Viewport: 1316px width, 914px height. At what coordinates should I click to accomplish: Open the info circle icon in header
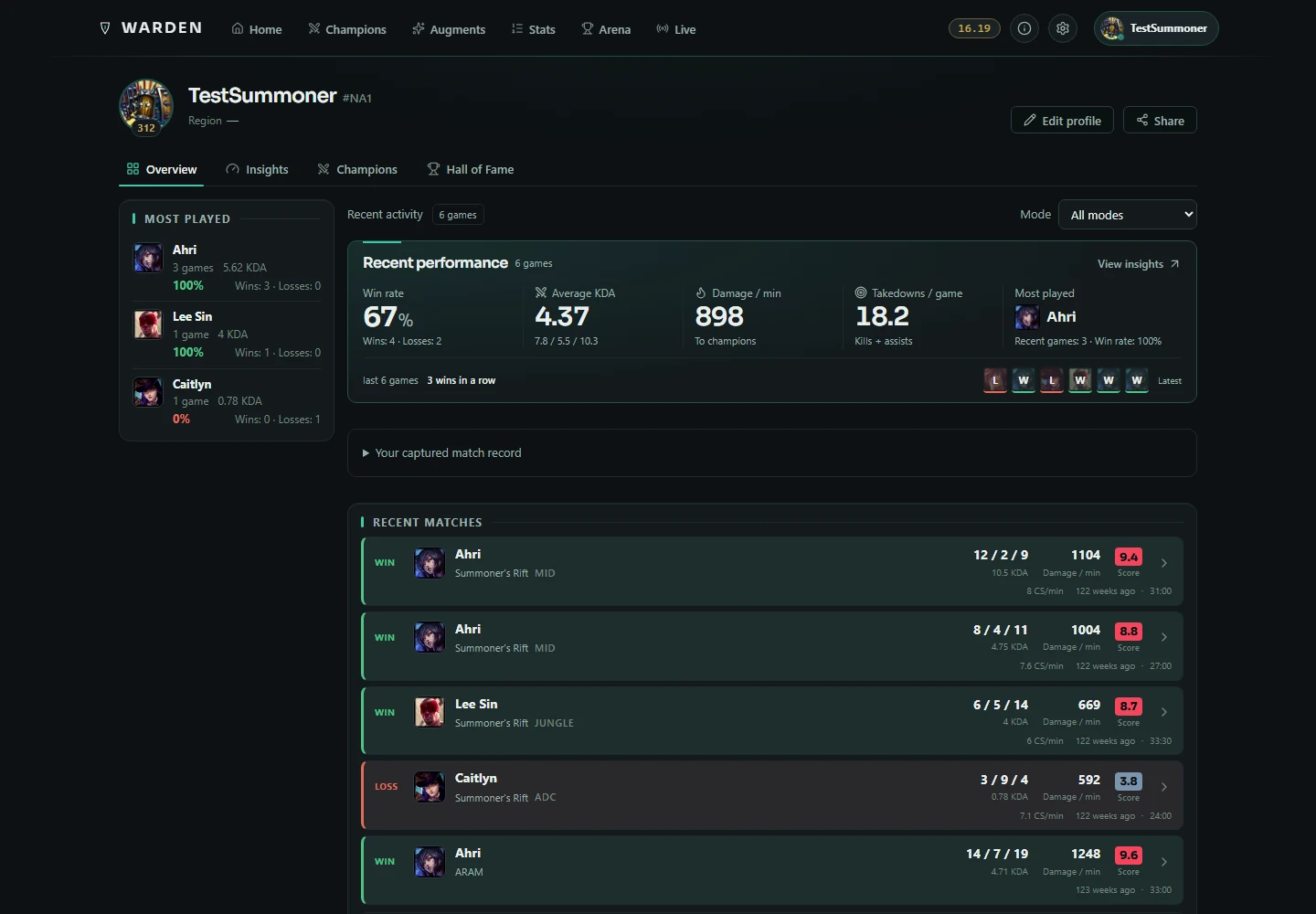(1024, 28)
